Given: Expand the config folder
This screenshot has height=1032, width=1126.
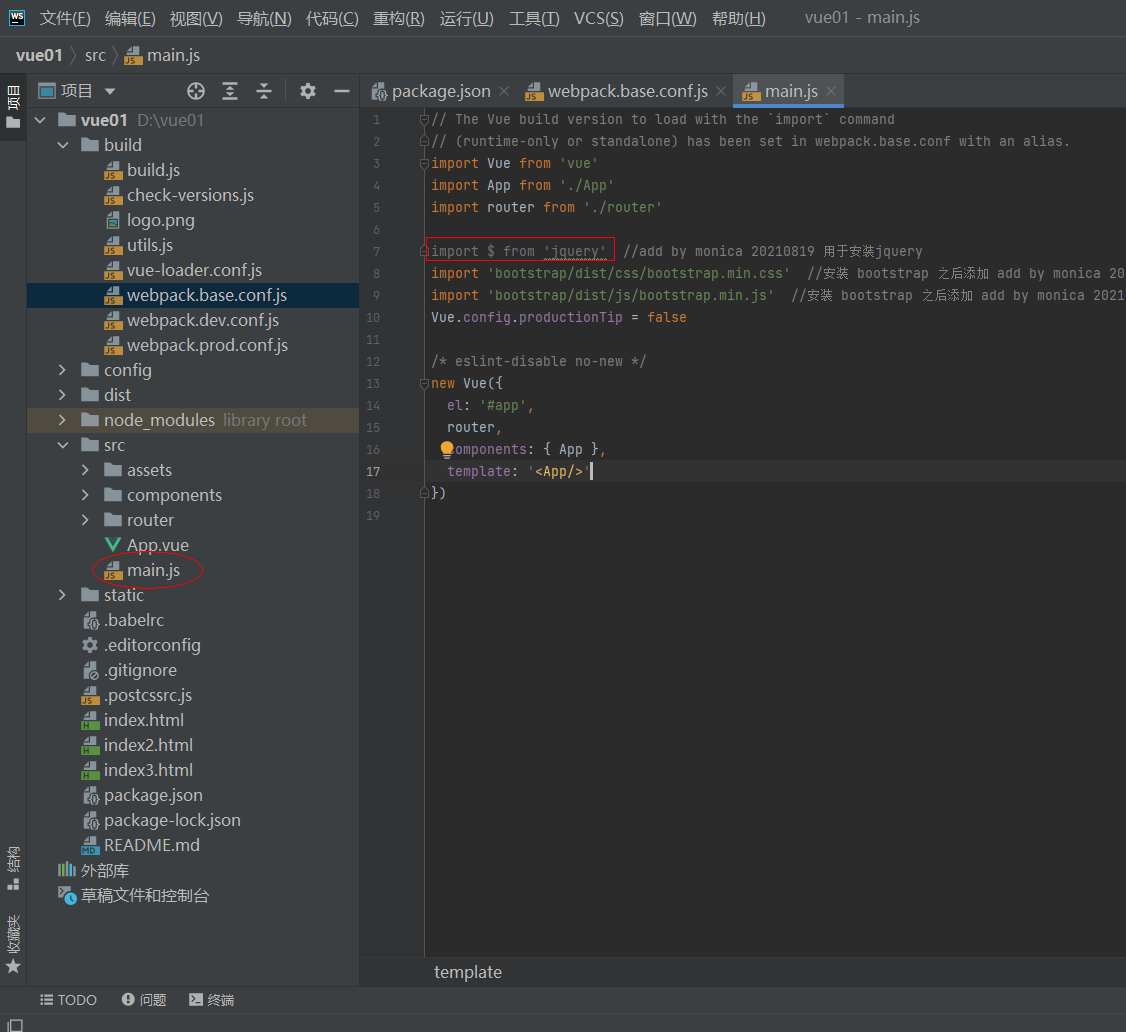Looking at the screenshot, I should coord(63,370).
